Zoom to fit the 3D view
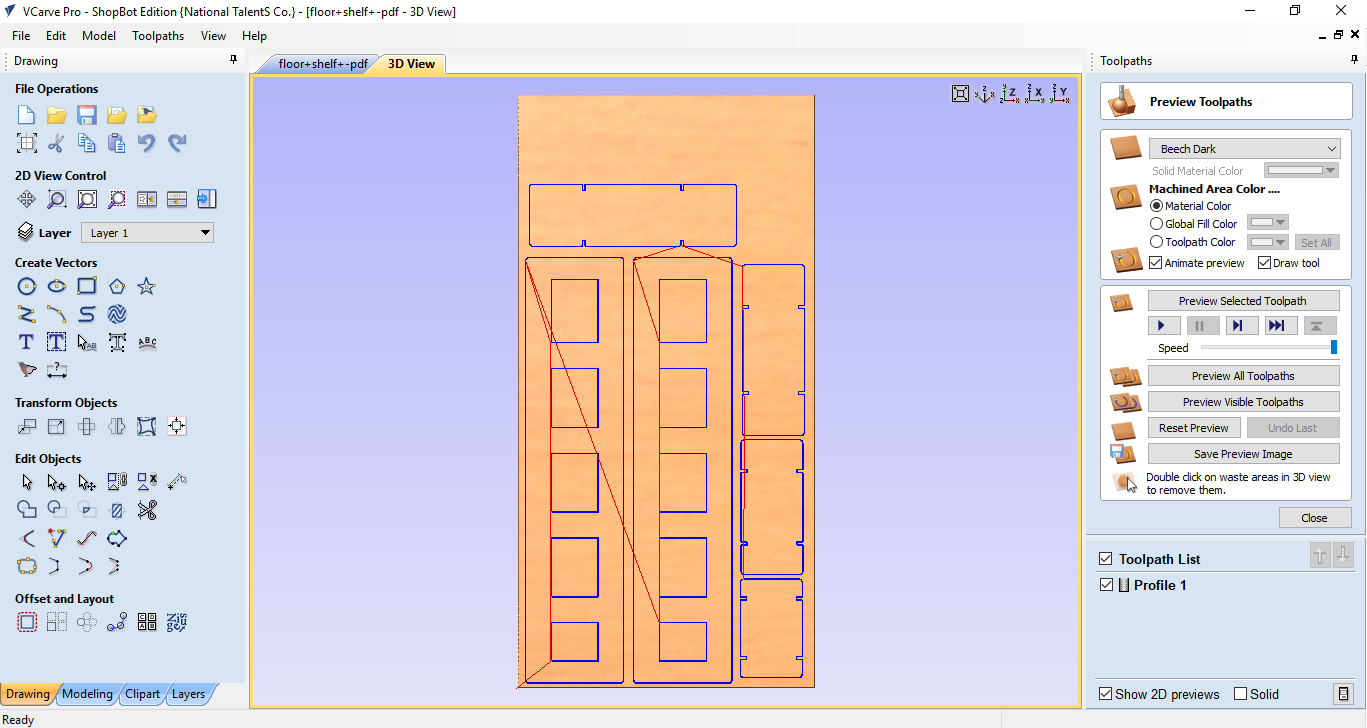Viewport: 1367px width, 728px height. pyautogui.click(x=960, y=93)
